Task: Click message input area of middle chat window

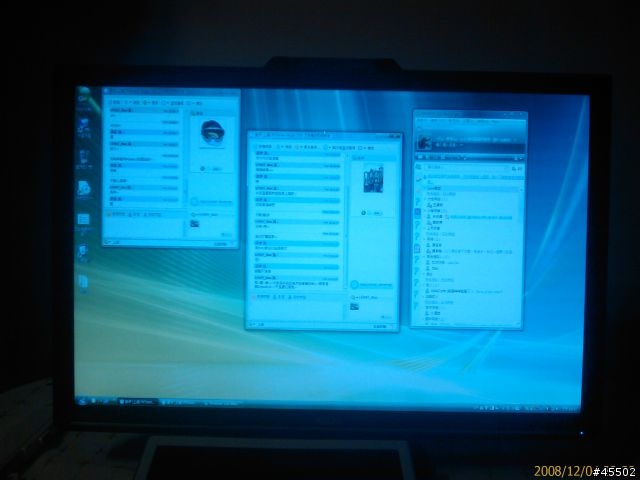Action: point(296,311)
